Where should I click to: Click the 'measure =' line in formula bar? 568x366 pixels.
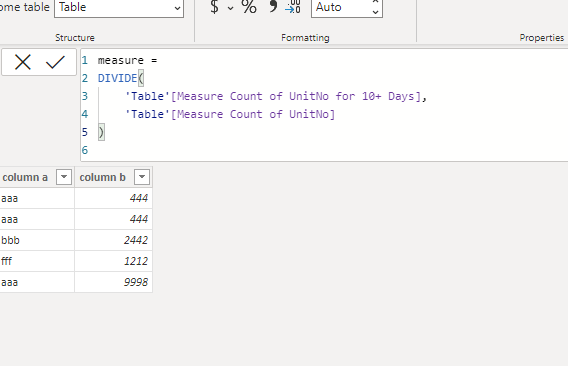coord(128,60)
